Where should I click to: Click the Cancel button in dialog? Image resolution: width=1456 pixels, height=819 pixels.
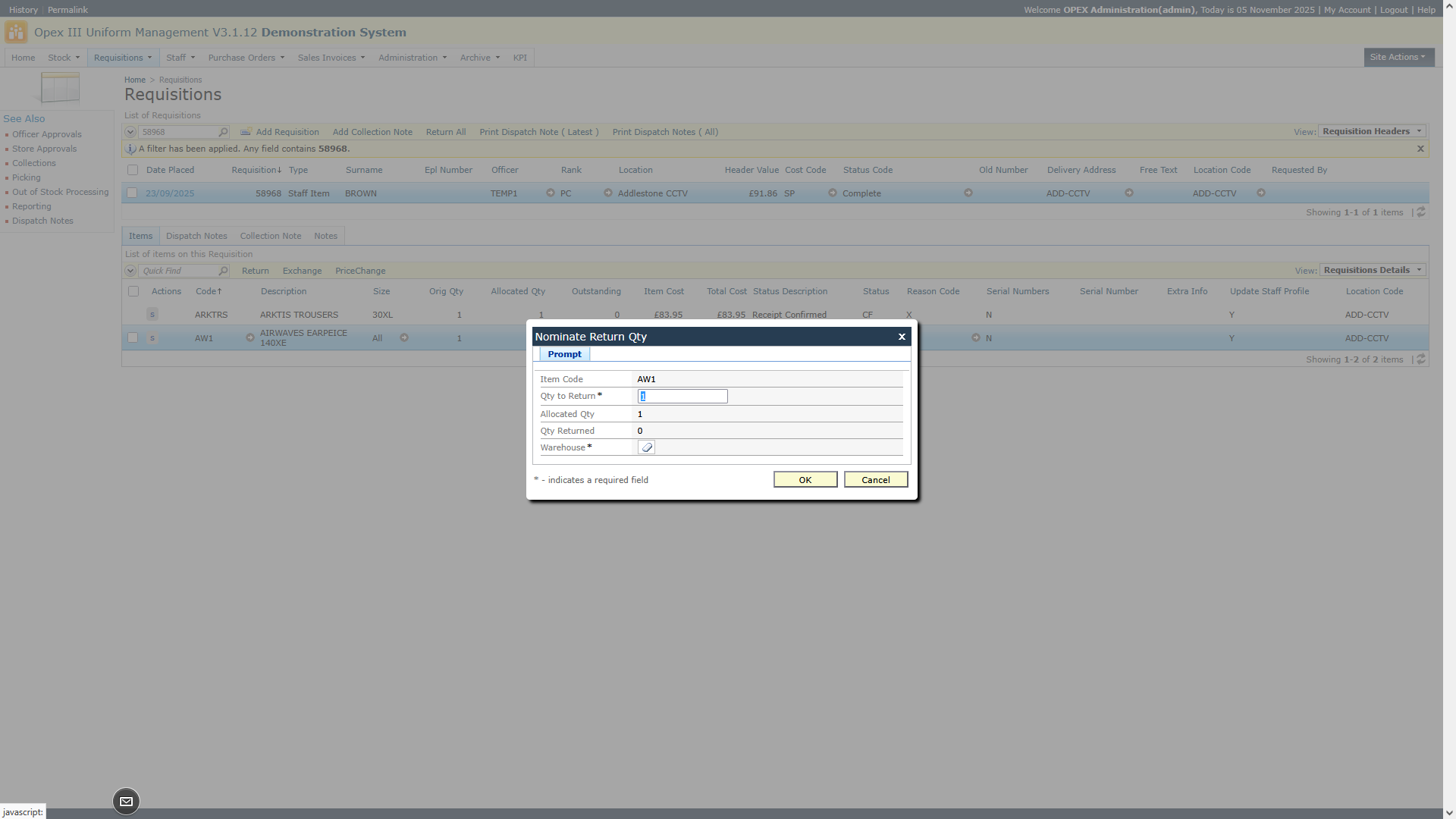pyautogui.click(x=875, y=480)
